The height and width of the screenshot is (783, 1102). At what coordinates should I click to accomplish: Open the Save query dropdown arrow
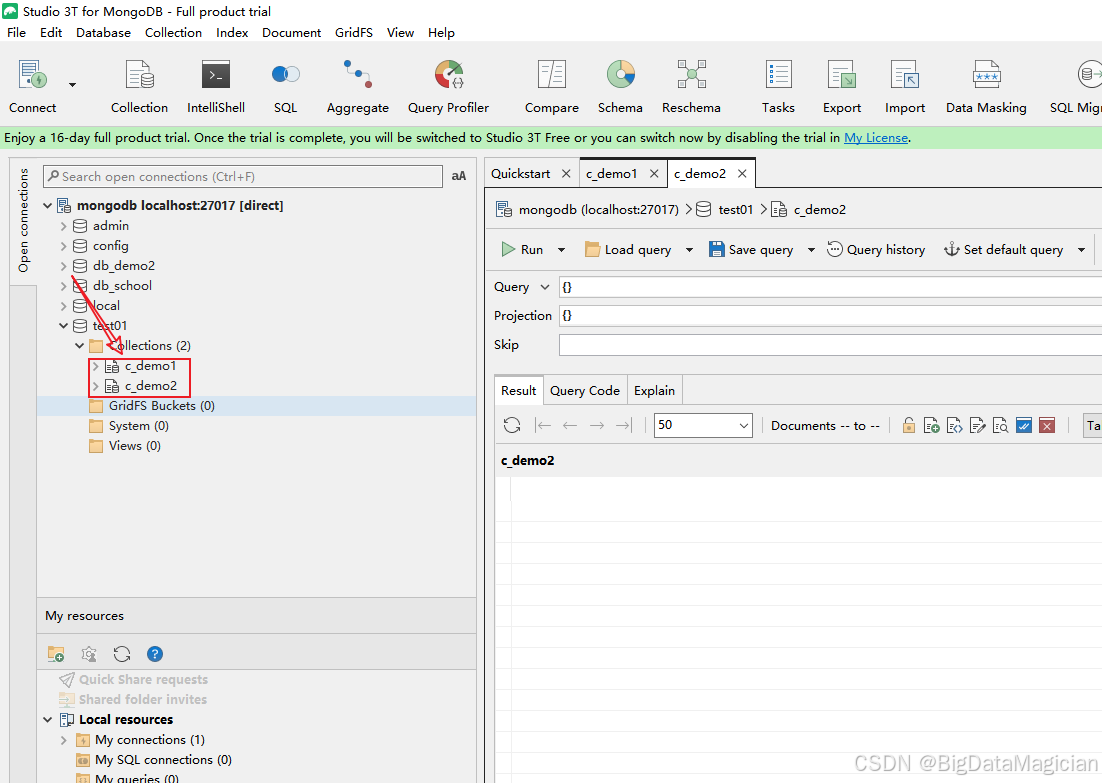(811, 250)
